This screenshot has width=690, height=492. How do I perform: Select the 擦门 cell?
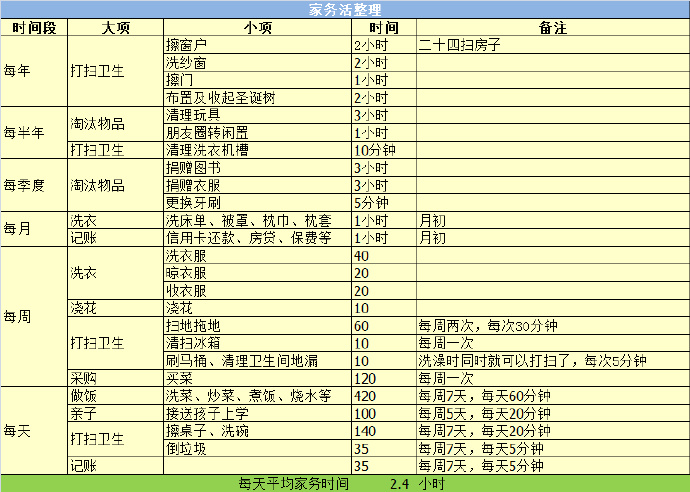(257, 80)
